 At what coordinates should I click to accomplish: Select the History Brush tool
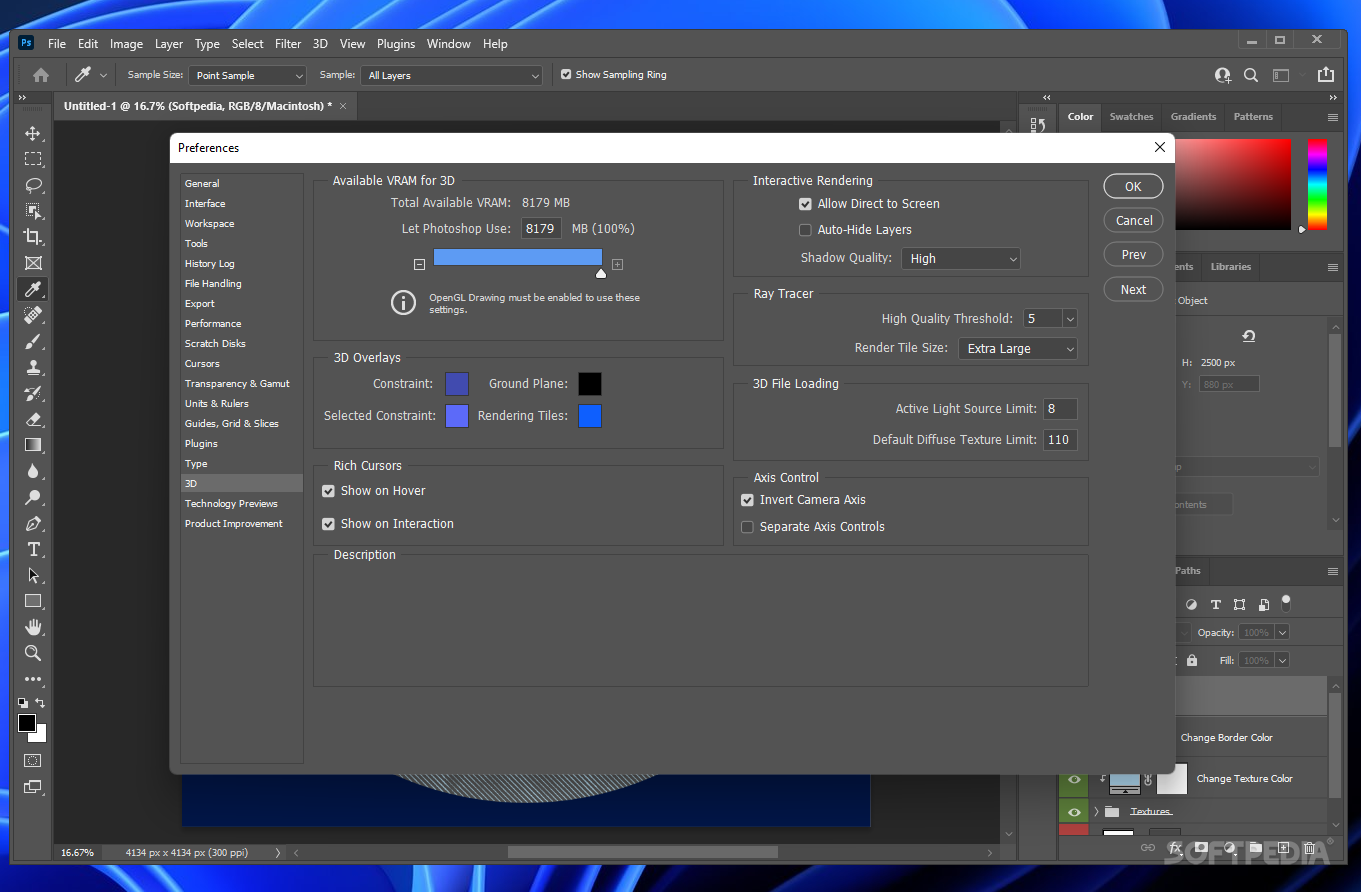tap(33, 393)
